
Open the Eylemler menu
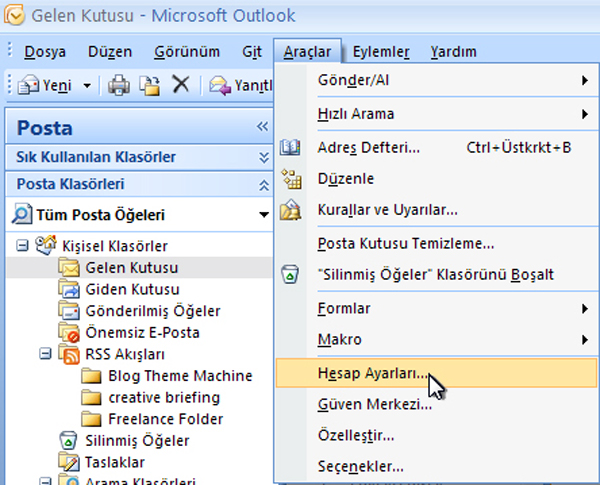381,52
